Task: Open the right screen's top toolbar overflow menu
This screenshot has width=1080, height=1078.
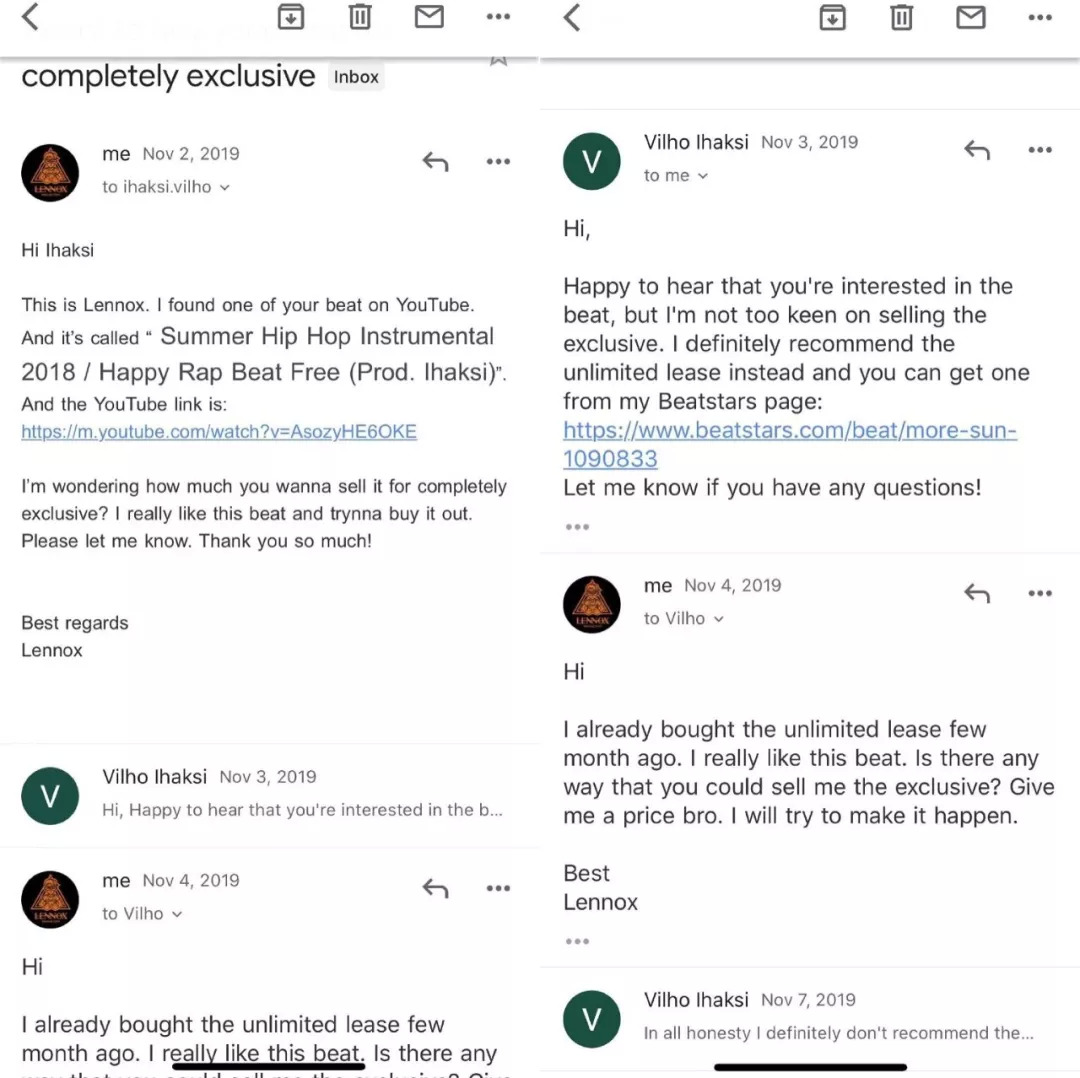Action: (x=1040, y=17)
